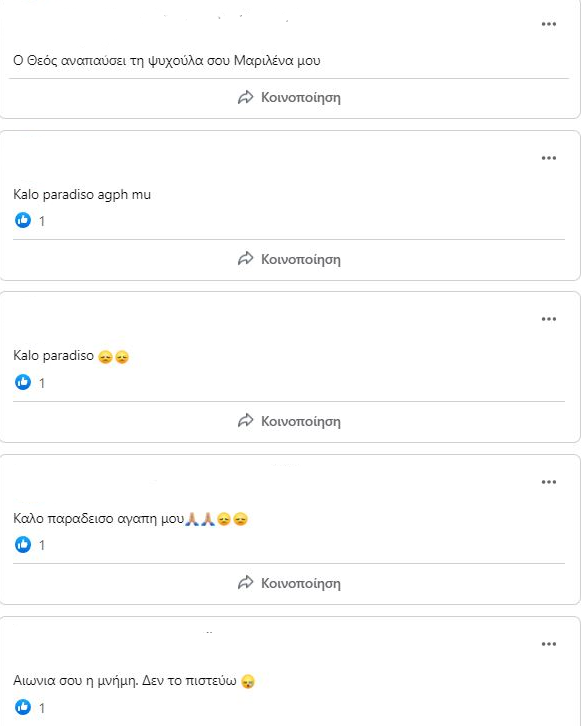
Task: Click Κοινοποίηση under 'Καλο παραδεισο αγαπη μου' post
Action: [x=289, y=583]
